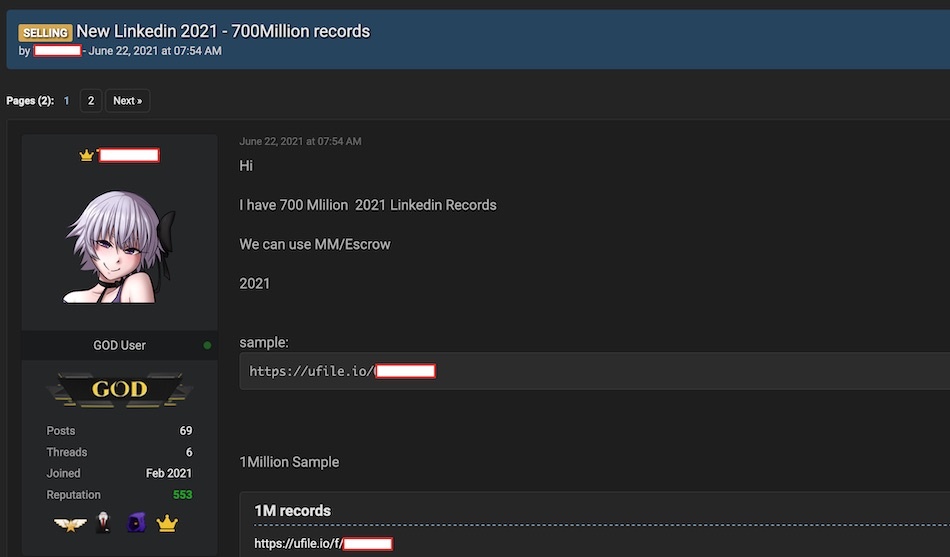Click the winged badge award icon
The image size is (950, 557).
(x=70, y=523)
